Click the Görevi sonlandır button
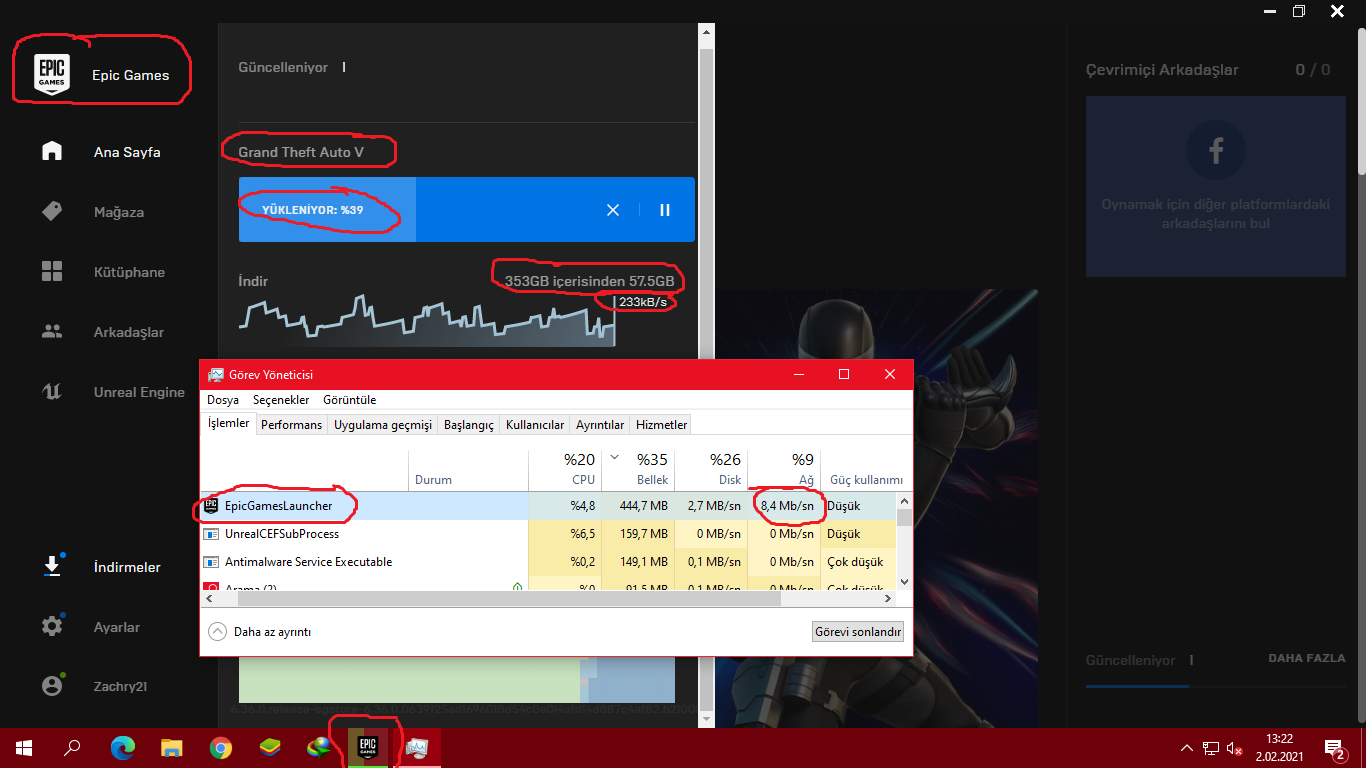This screenshot has width=1366, height=768. tap(859, 632)
